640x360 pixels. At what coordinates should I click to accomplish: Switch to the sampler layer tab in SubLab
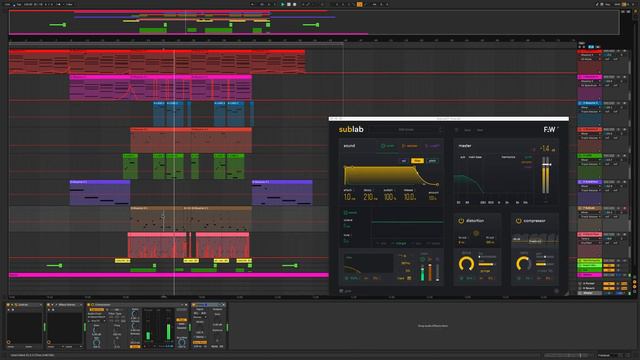point(410,146)
